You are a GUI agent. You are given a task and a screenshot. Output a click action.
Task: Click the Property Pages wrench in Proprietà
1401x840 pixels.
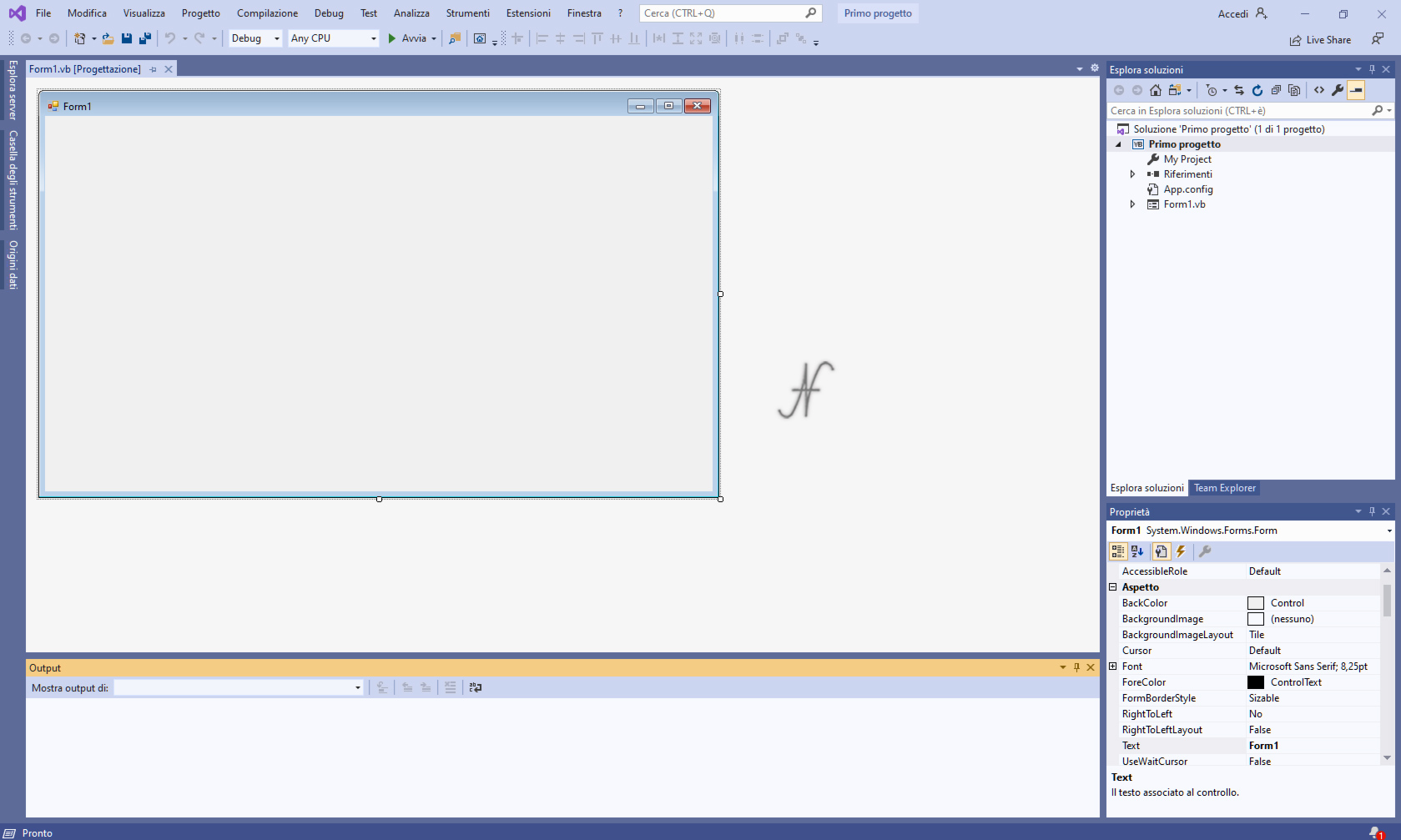coord(1205,551)
